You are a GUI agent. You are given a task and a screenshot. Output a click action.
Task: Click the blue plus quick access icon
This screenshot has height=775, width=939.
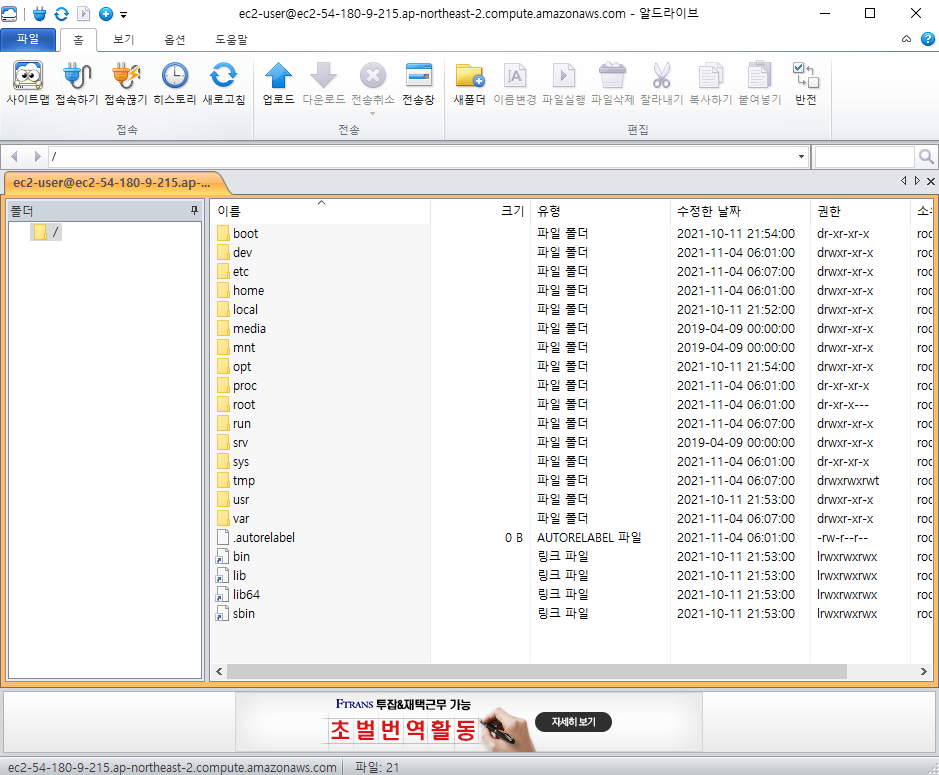coord(105,14)
